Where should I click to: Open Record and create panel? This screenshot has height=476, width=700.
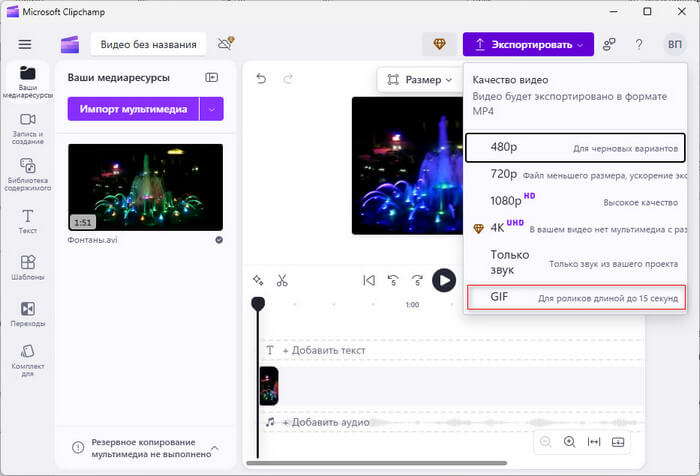[28, 126]
